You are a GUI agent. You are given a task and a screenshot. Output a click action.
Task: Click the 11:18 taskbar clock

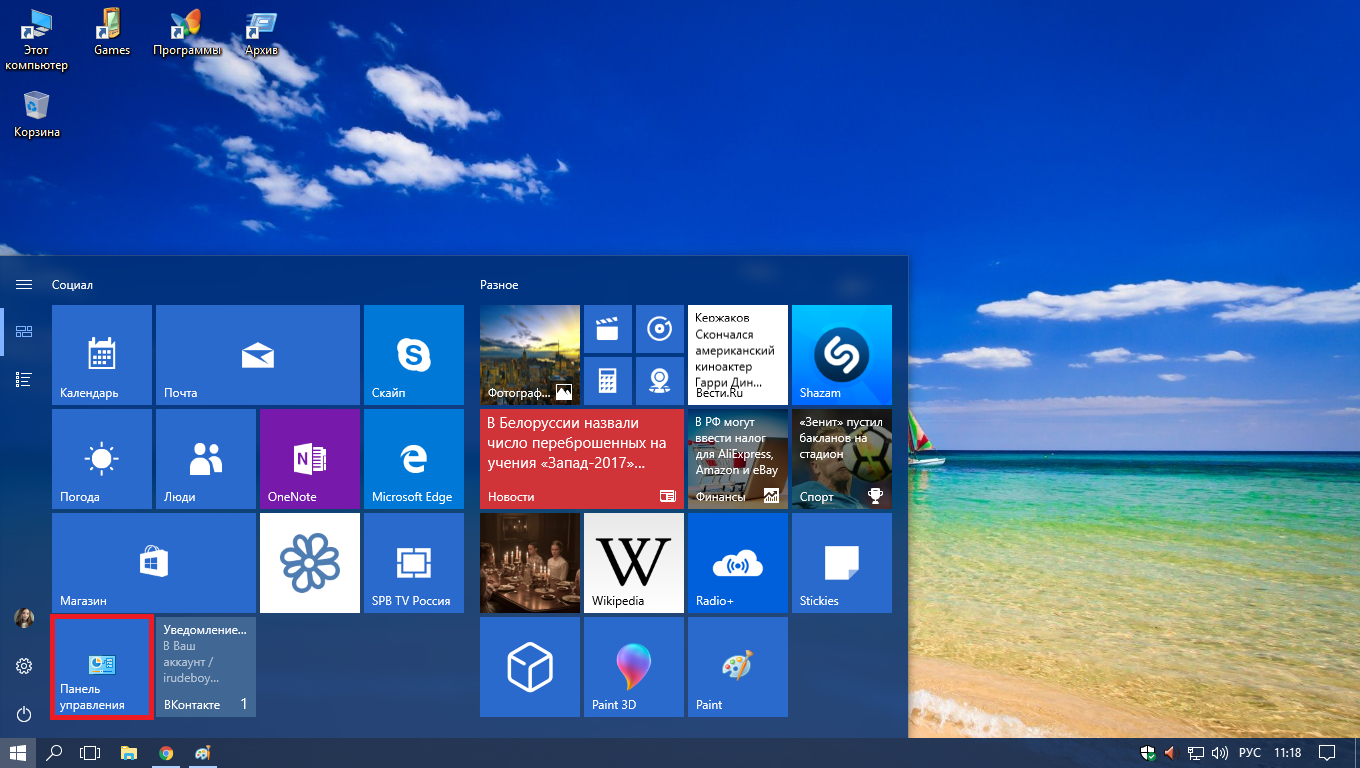point(1287,753)
